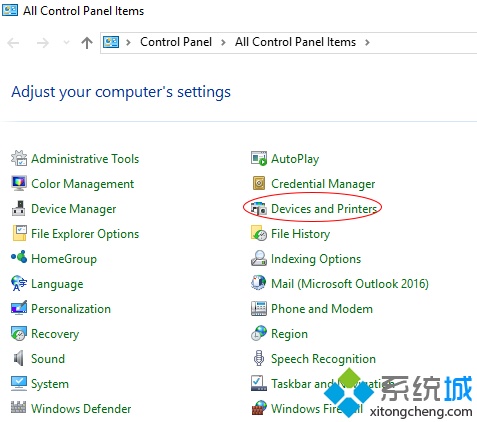Click the Color Management monitor icon

click(x=19, y=183)
